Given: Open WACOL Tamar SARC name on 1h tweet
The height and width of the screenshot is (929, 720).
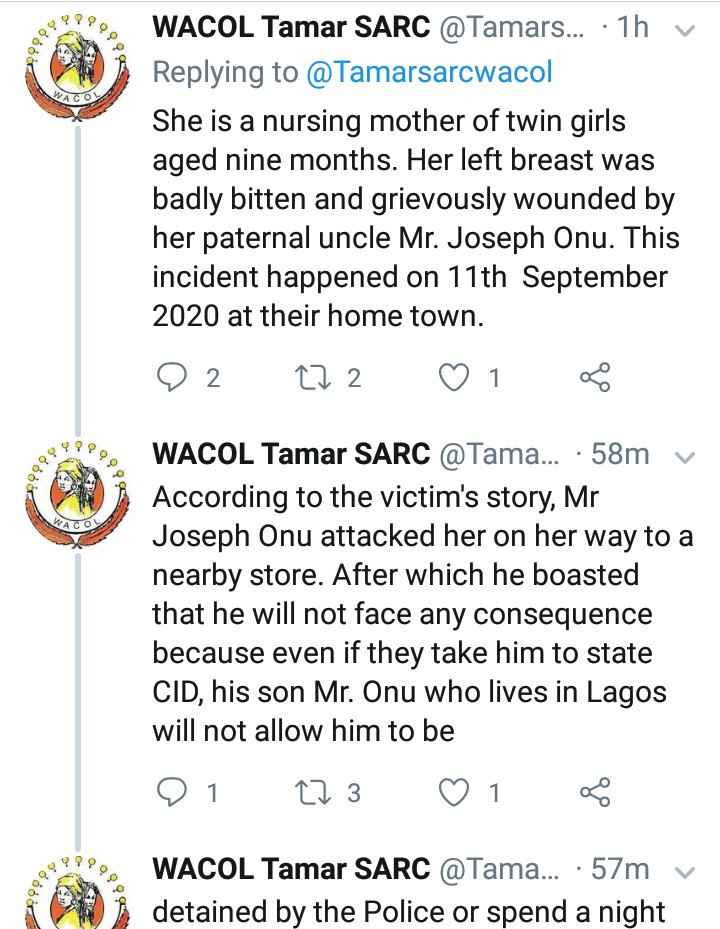Looking at the screenshot, I should [x=291, y=27].
